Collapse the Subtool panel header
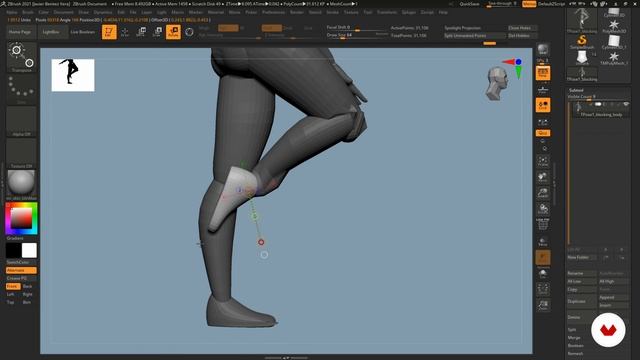 click(576, 90)
